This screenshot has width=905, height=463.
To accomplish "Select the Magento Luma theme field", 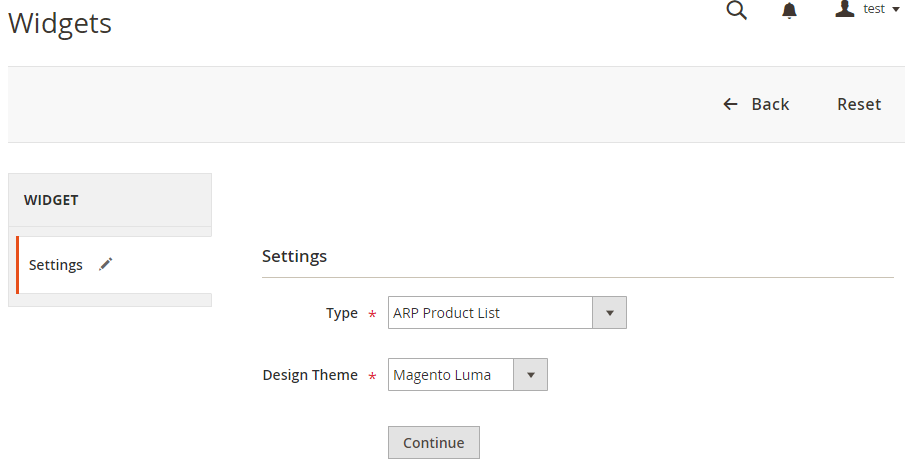I will coord(451,375).
